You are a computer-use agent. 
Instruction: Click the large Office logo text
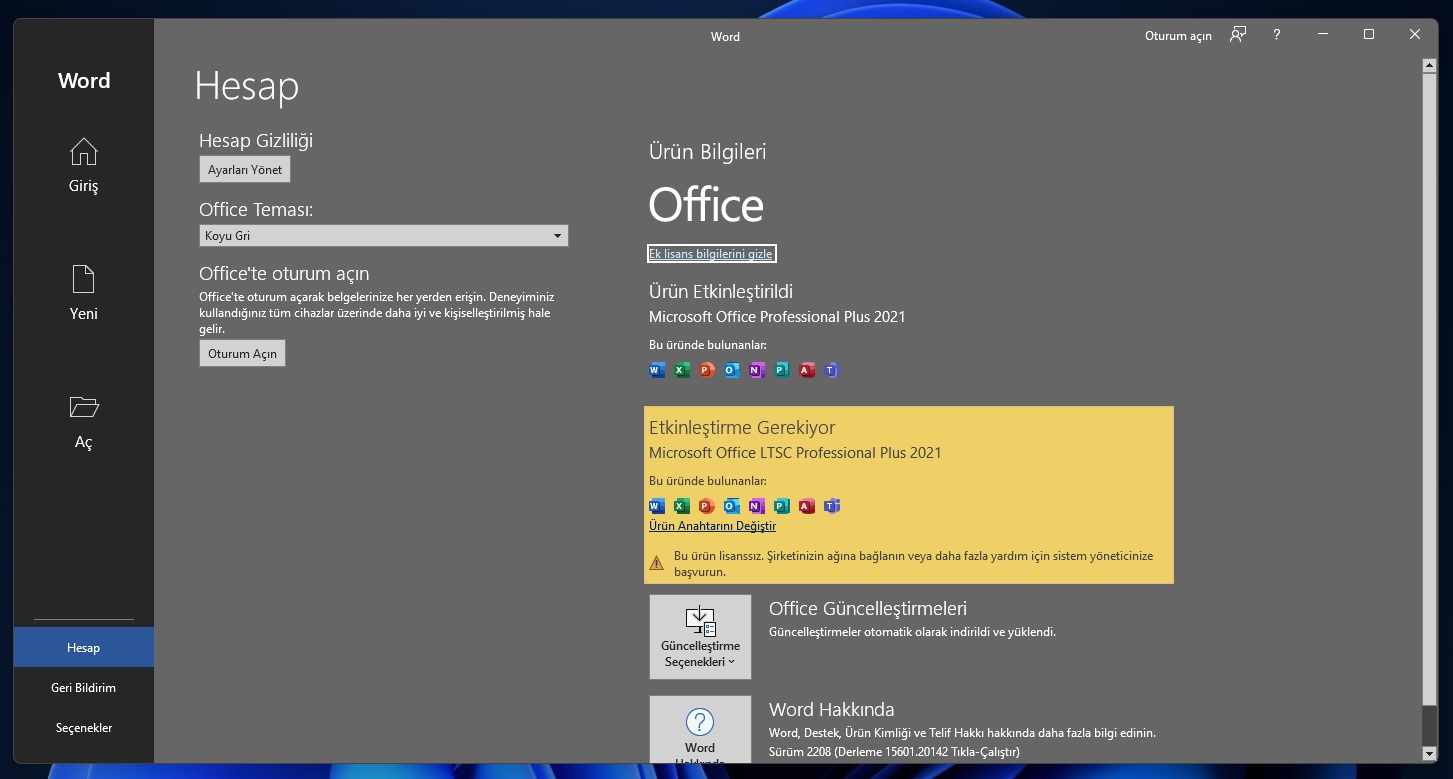[x=706, y=205]
